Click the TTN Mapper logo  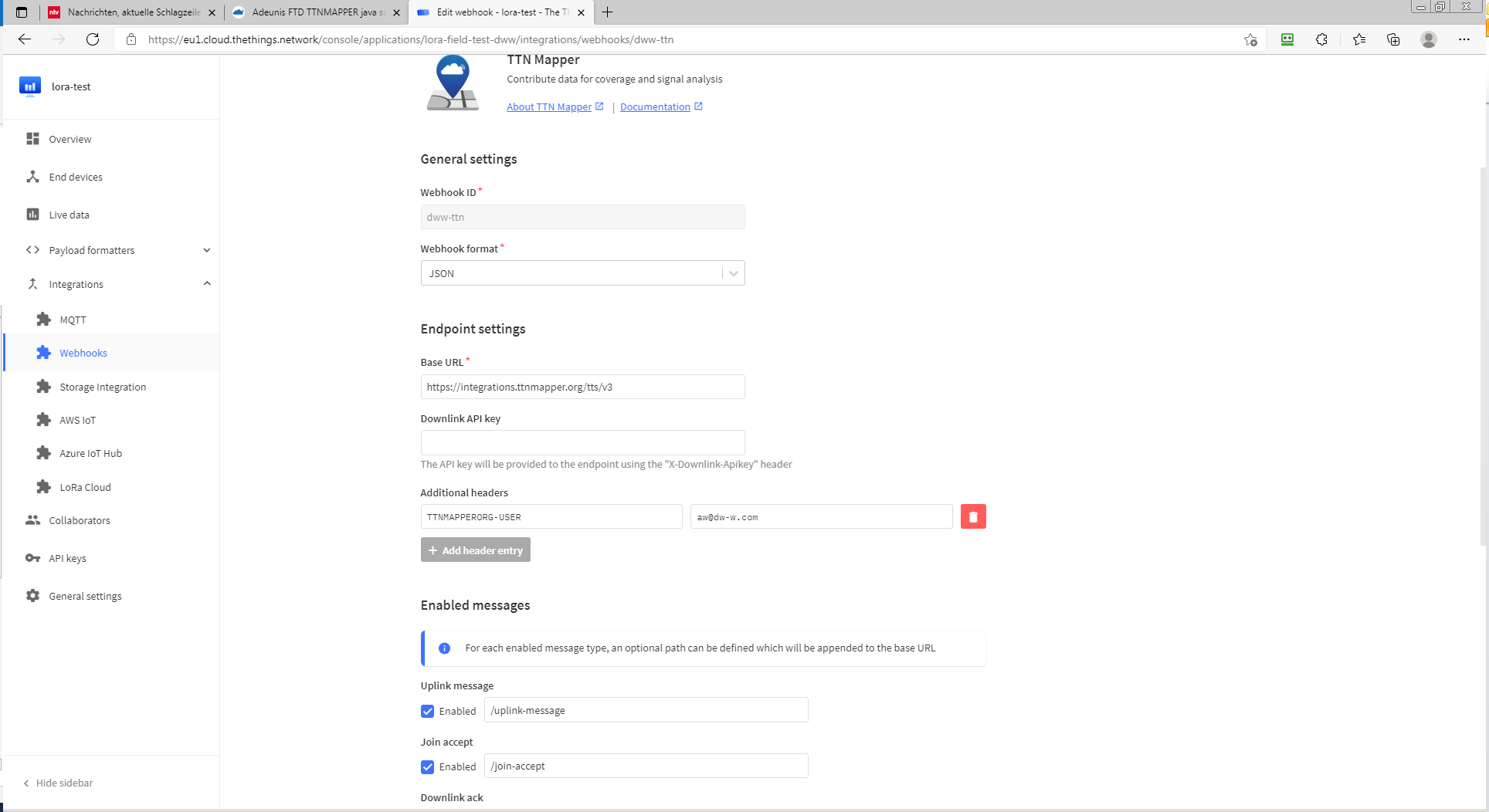coord(453,83)
